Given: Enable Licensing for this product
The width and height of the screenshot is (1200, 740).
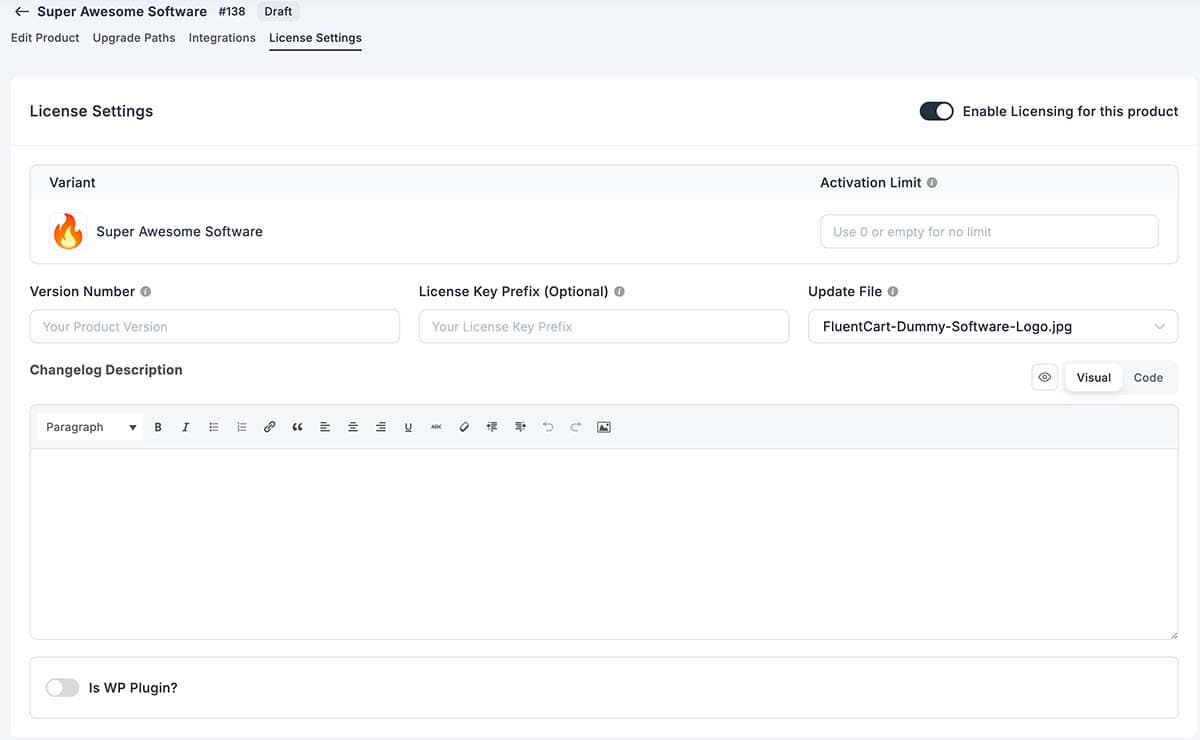Looking at the screenshot, I should (x=936, y=111).
